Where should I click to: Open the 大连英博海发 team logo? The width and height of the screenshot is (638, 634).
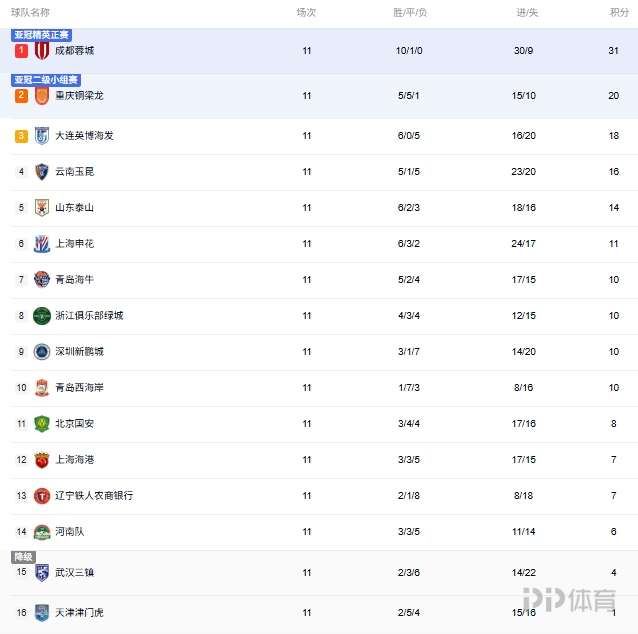click(42, 136)
